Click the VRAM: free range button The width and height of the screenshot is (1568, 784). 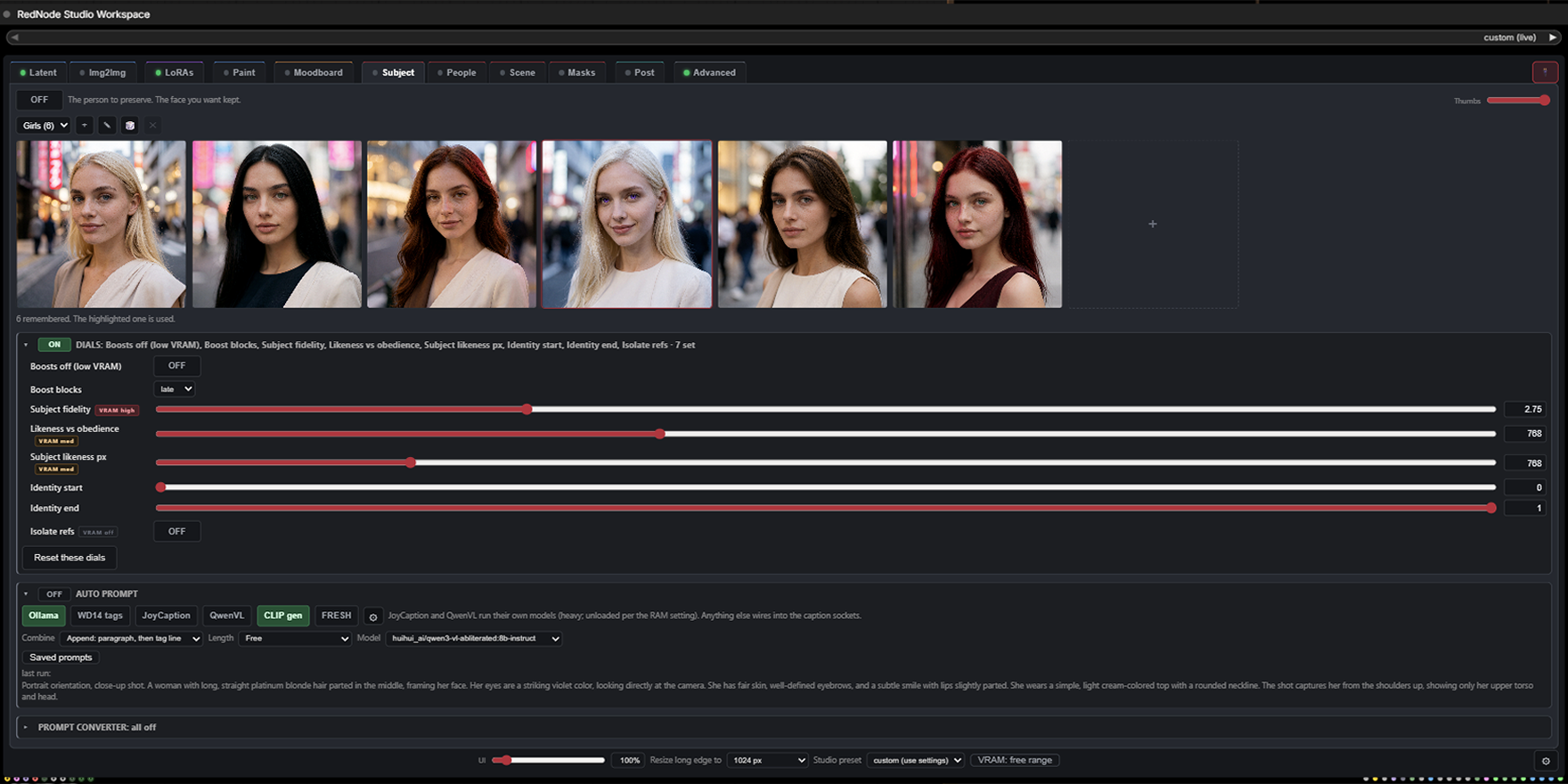tap(1015, 761)
